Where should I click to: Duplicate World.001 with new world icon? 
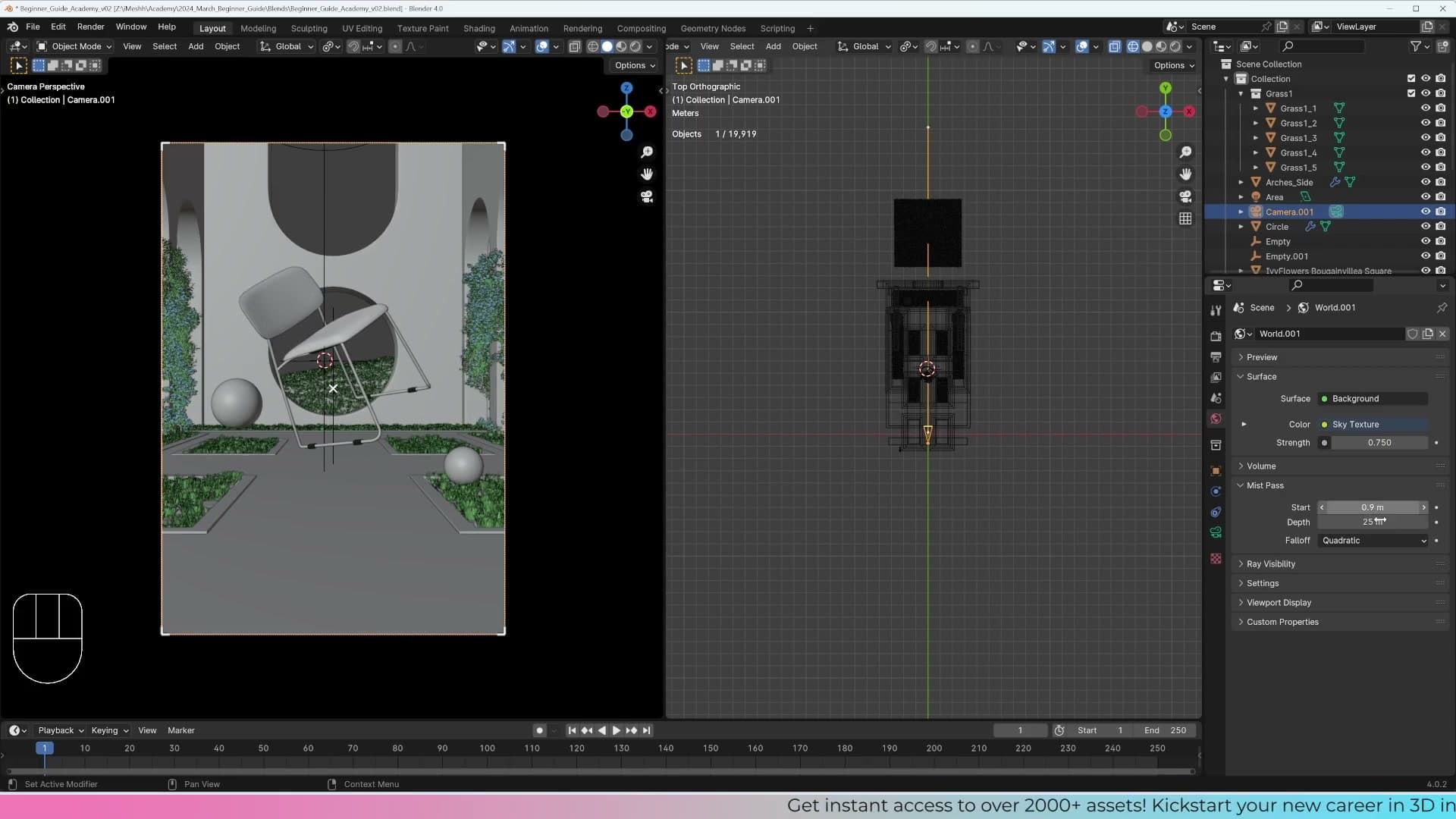pyautogui.click(x=1427, y=334)
